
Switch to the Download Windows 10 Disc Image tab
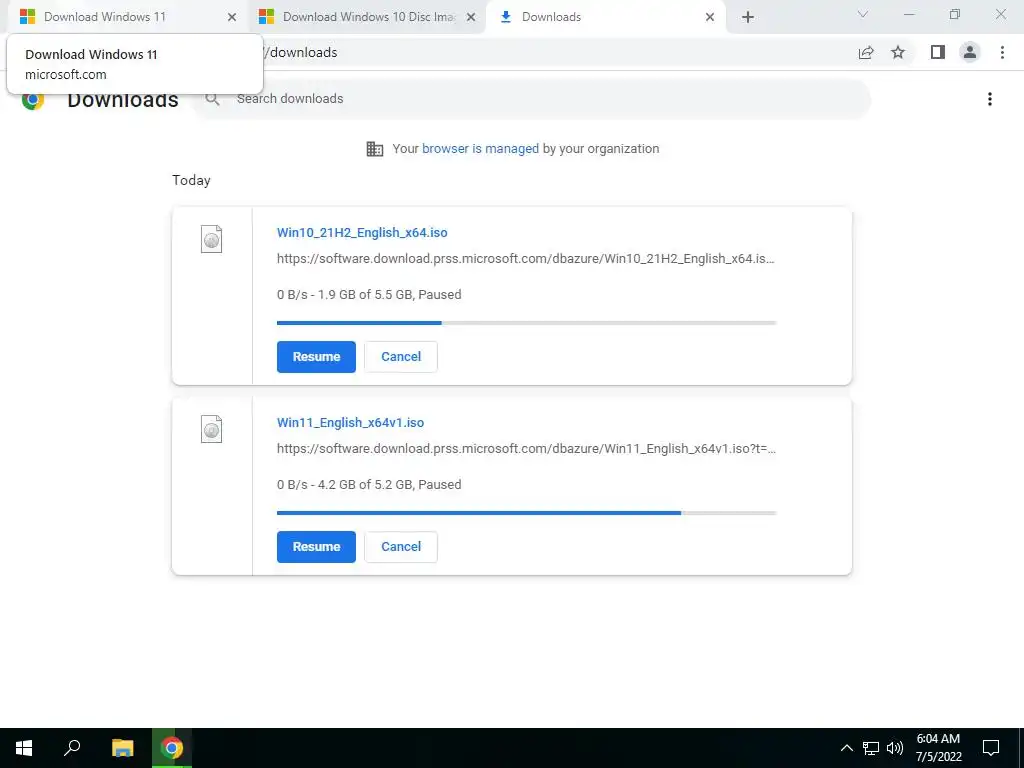click(x=369, y=17)
